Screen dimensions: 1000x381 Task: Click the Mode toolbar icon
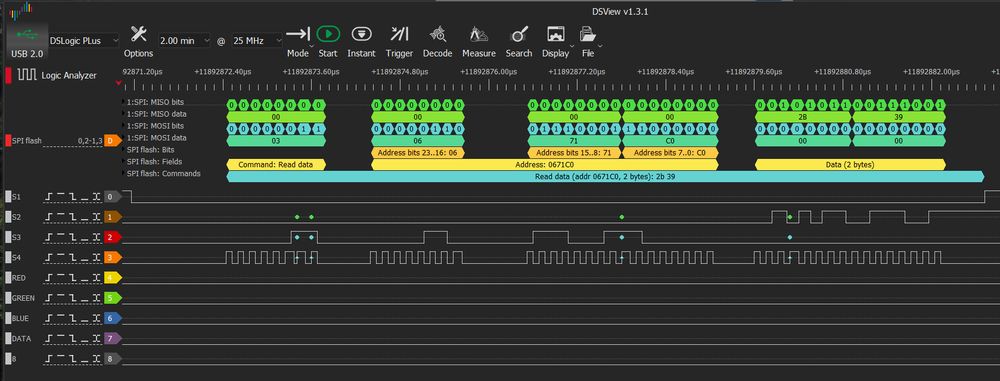point(297,34)
